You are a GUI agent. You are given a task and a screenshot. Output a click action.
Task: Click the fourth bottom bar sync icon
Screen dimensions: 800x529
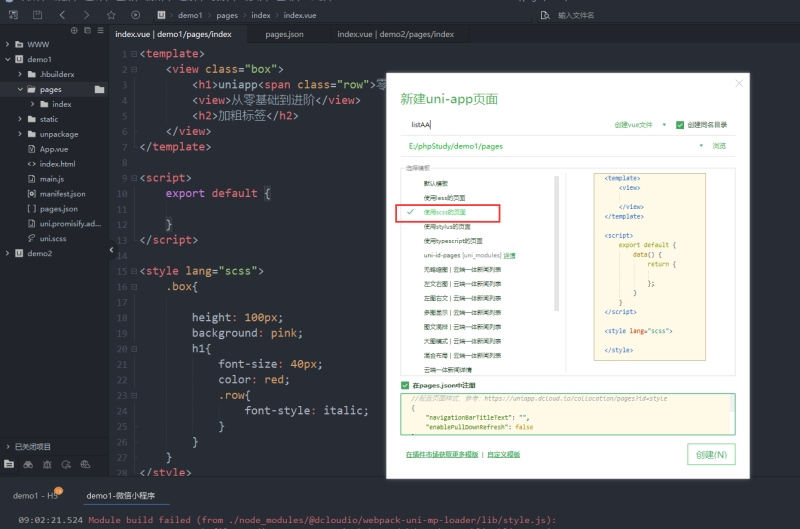click(66, 464)
